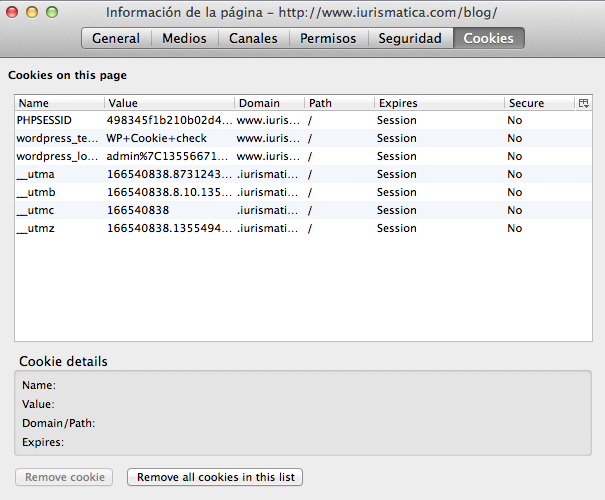Select the Canales tab

point(254,39)
